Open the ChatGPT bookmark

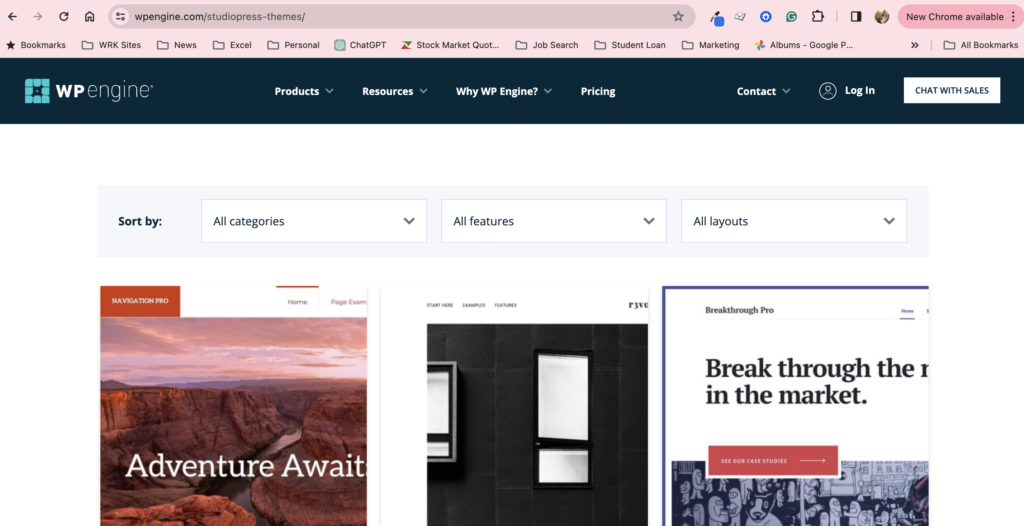pos(360,45)
